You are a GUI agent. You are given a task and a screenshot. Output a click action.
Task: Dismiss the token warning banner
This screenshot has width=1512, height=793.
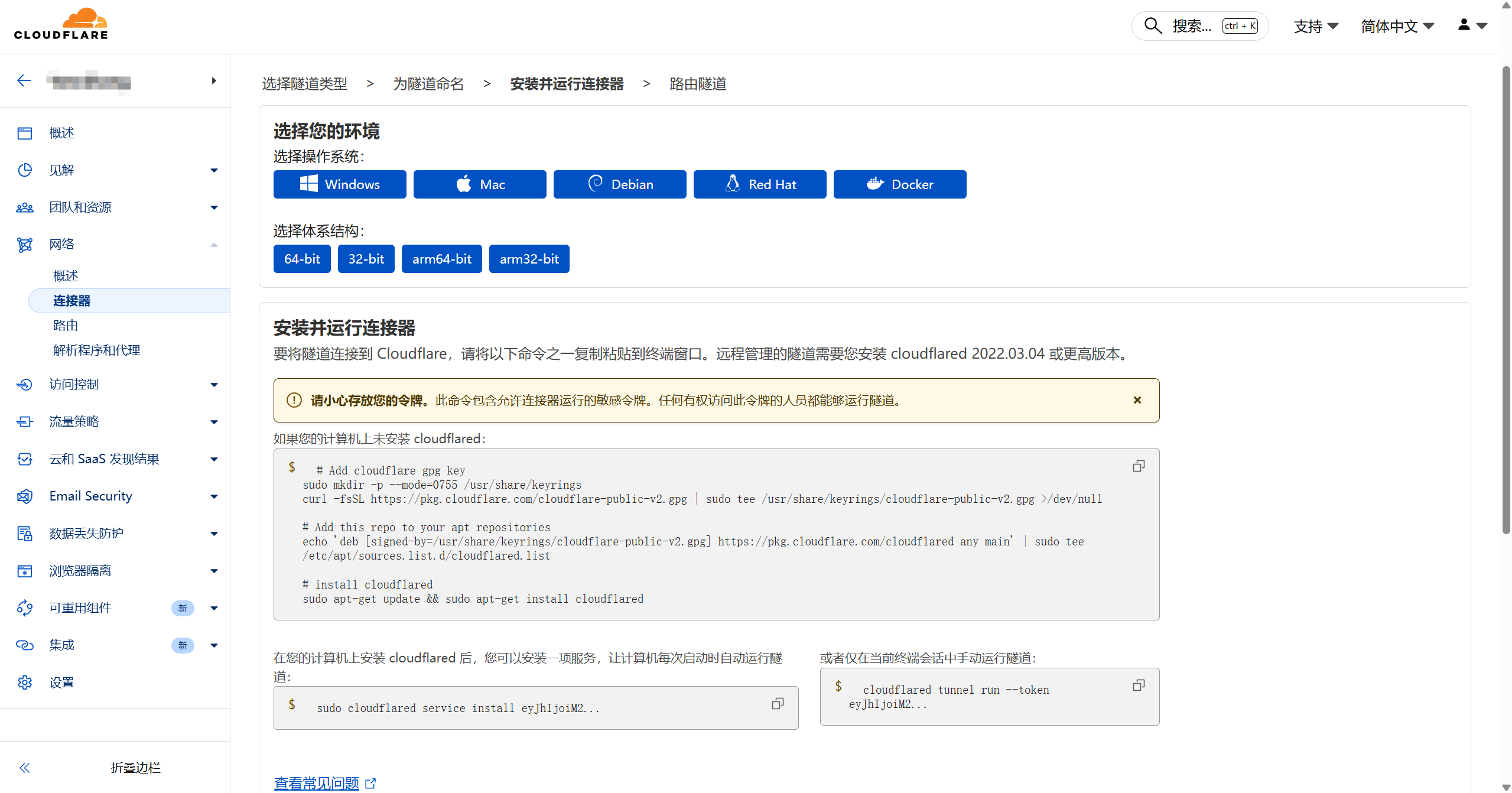[1137, 400]
